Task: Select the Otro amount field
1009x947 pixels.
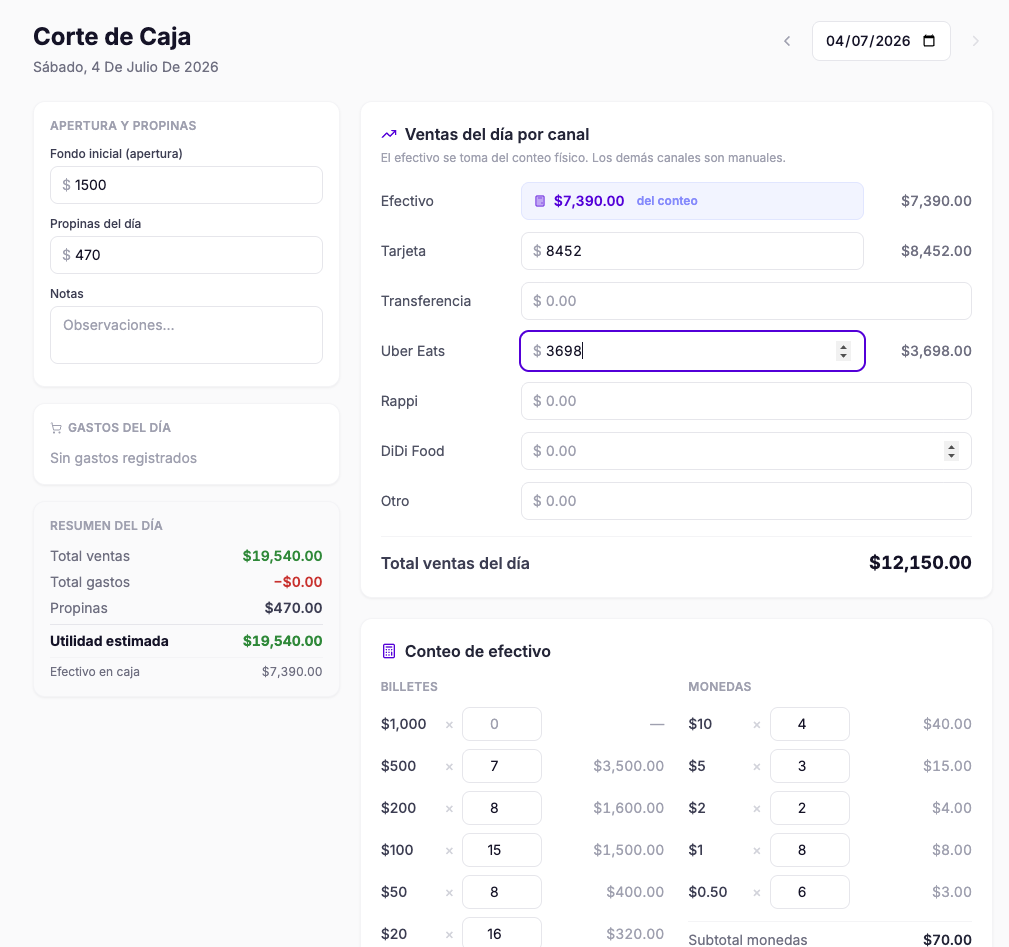Action: 746,501
